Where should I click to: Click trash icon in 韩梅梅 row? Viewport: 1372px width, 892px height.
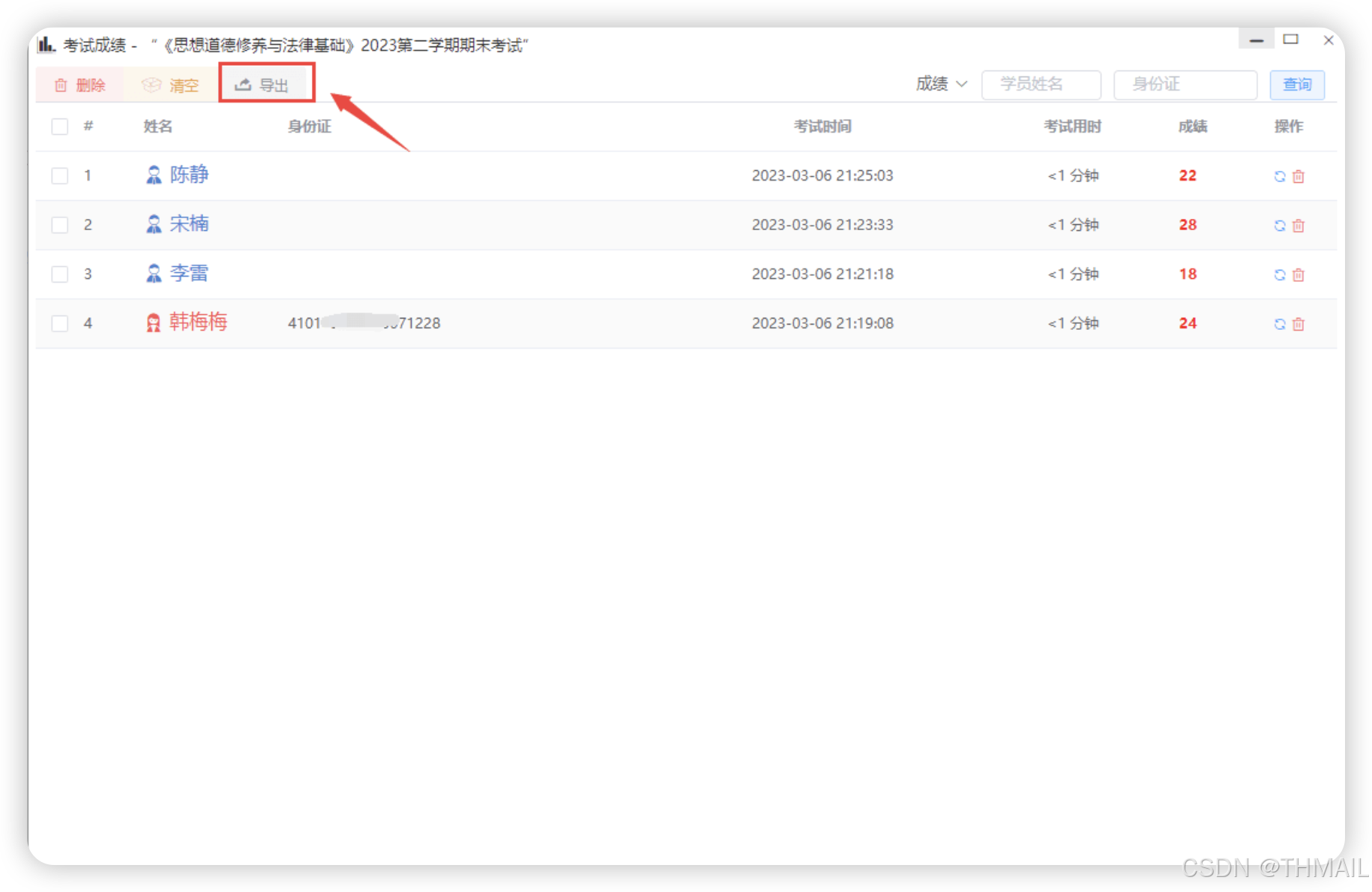tap(1299, 324)
